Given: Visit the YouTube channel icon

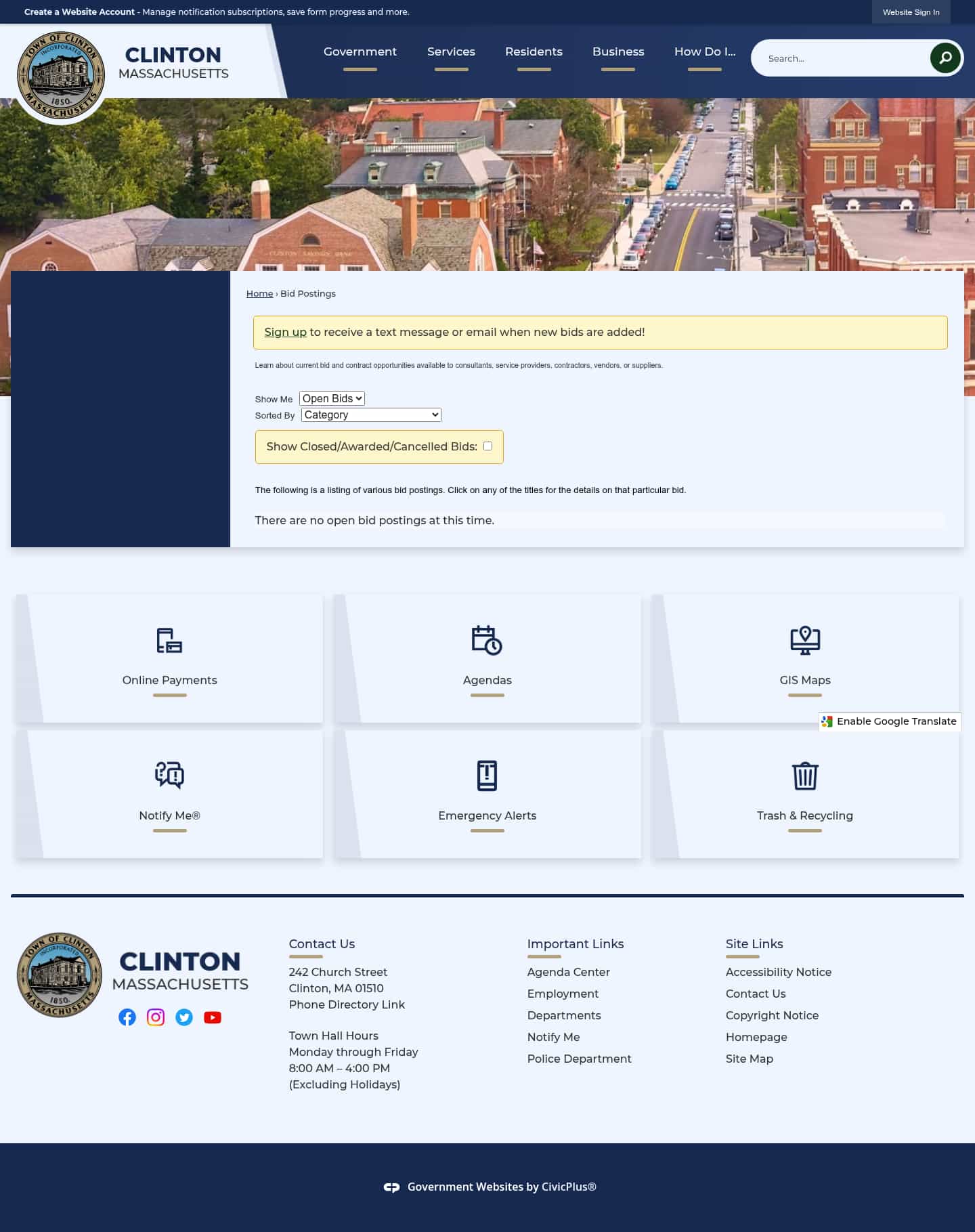Looking at the screenshot, I should pos(213,1017).
